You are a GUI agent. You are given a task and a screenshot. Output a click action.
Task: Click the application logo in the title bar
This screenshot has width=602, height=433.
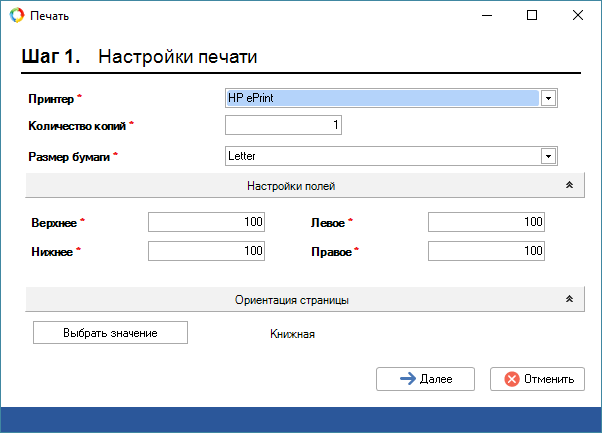click(x=15, y=16)
